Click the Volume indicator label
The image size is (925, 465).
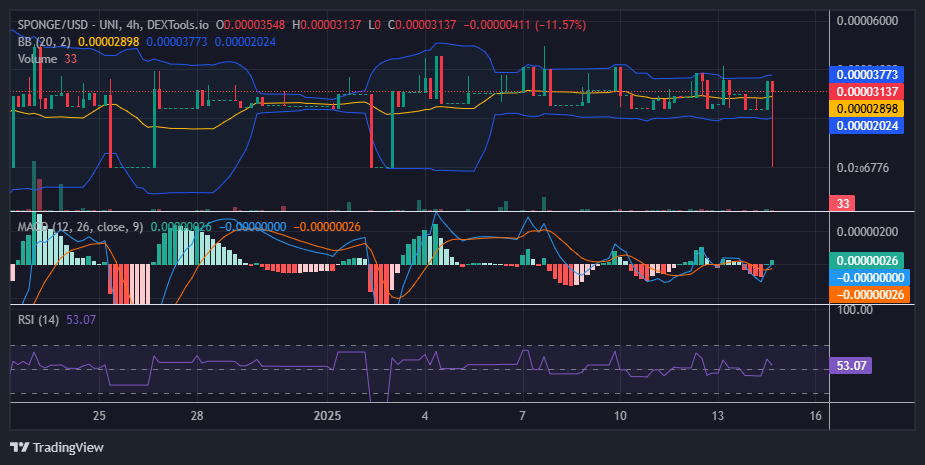point(37,59)
